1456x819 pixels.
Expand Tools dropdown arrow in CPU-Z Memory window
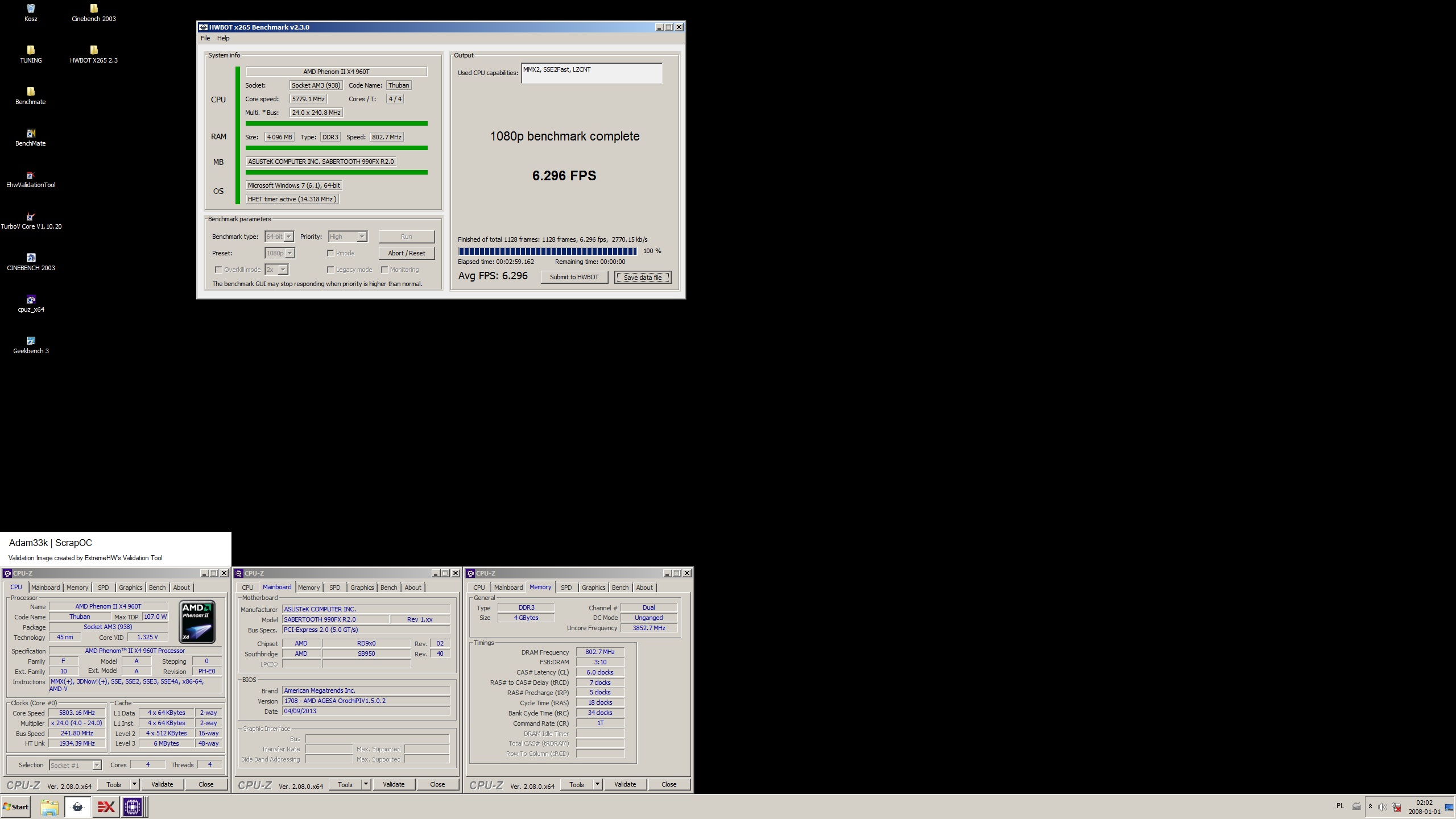[x=598, y=784]
